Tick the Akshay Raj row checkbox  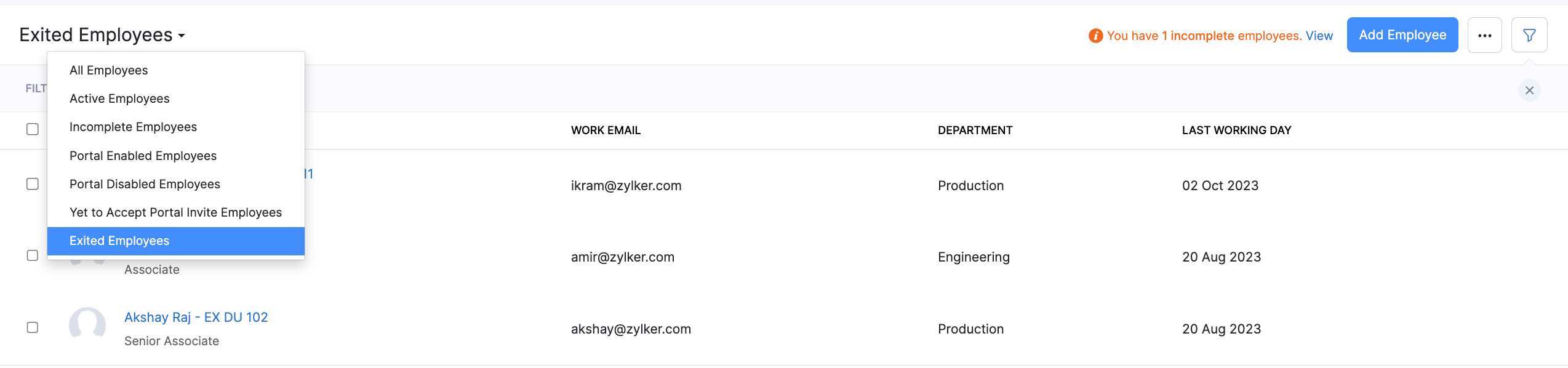coord(33,327)
